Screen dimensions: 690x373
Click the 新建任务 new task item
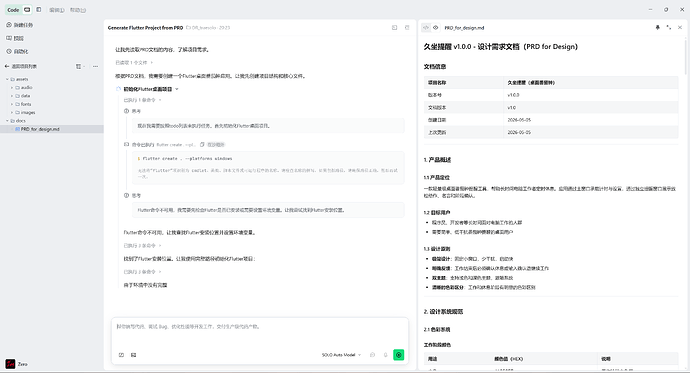coord(20,25)
